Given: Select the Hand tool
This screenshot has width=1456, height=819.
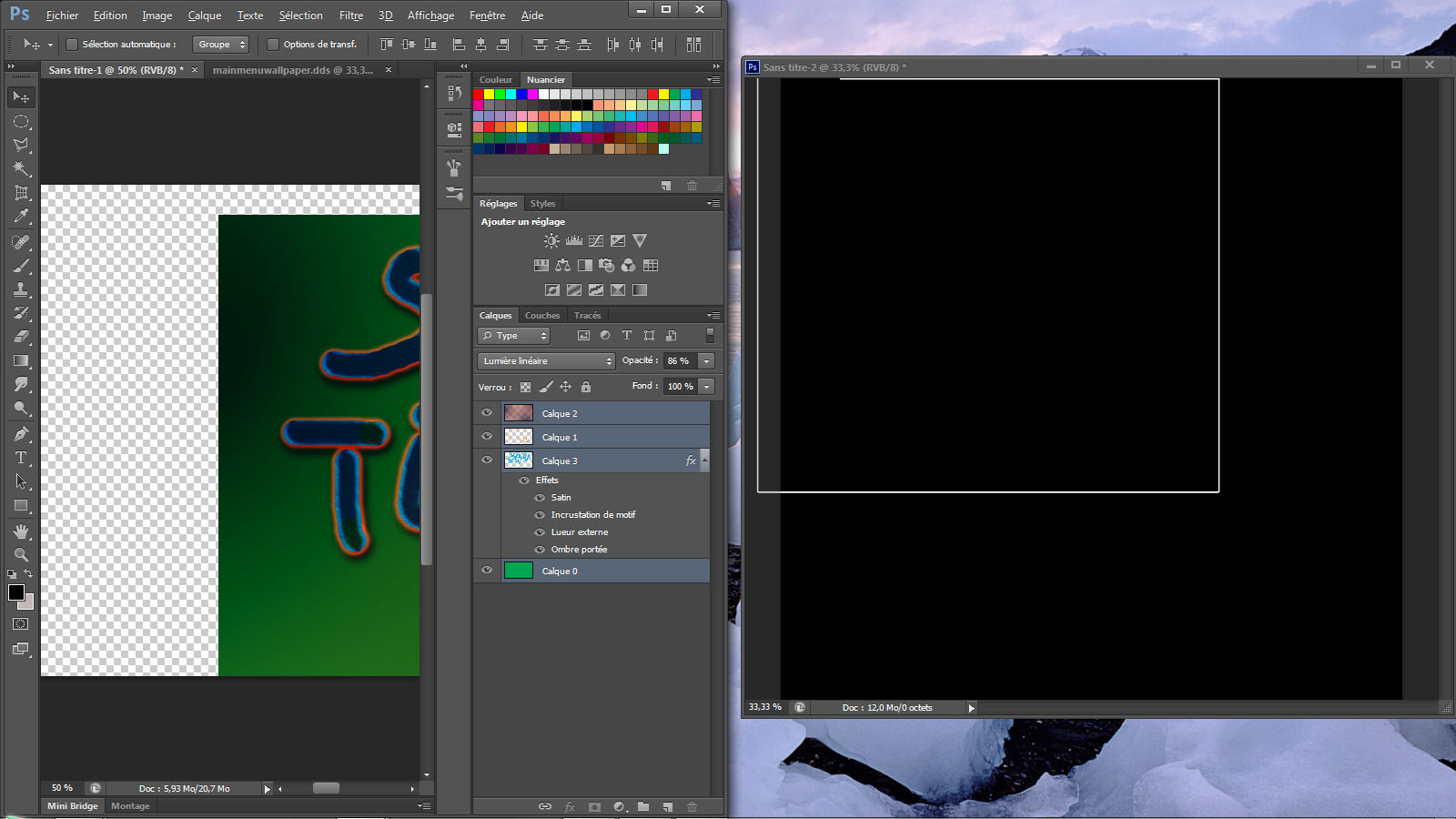Looking at the screenshot, I should coord(21,531).
